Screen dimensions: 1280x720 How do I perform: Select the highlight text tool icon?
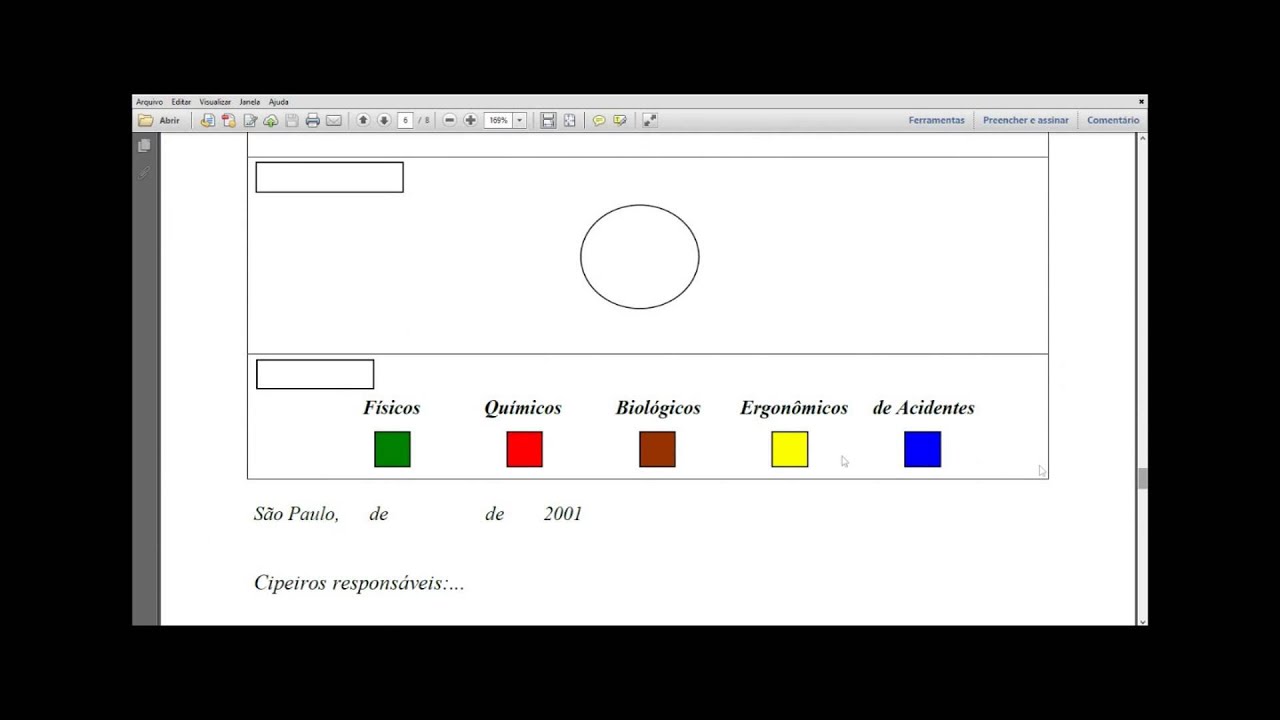[x=620, y=120]
